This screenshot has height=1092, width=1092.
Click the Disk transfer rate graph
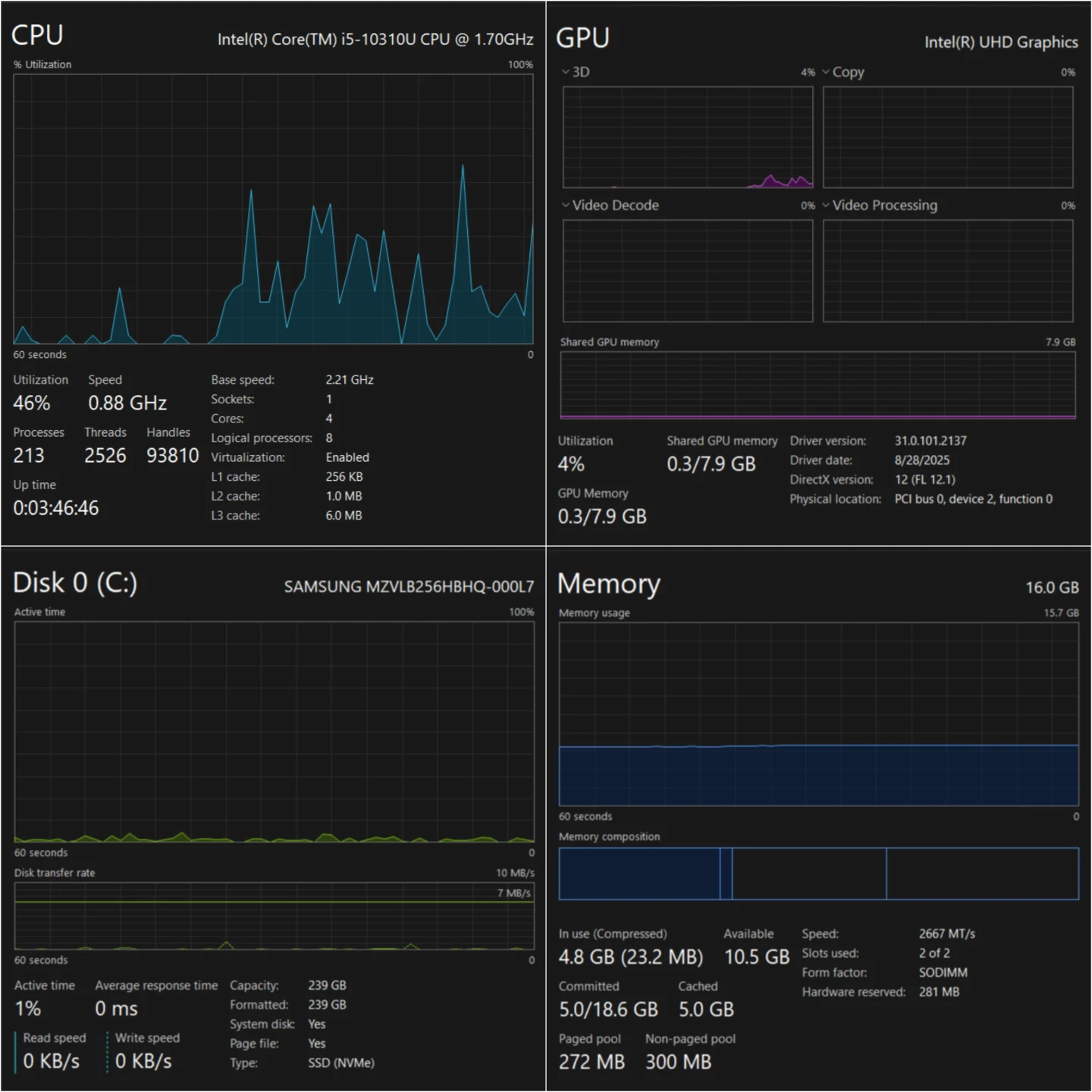pos(274,915)
